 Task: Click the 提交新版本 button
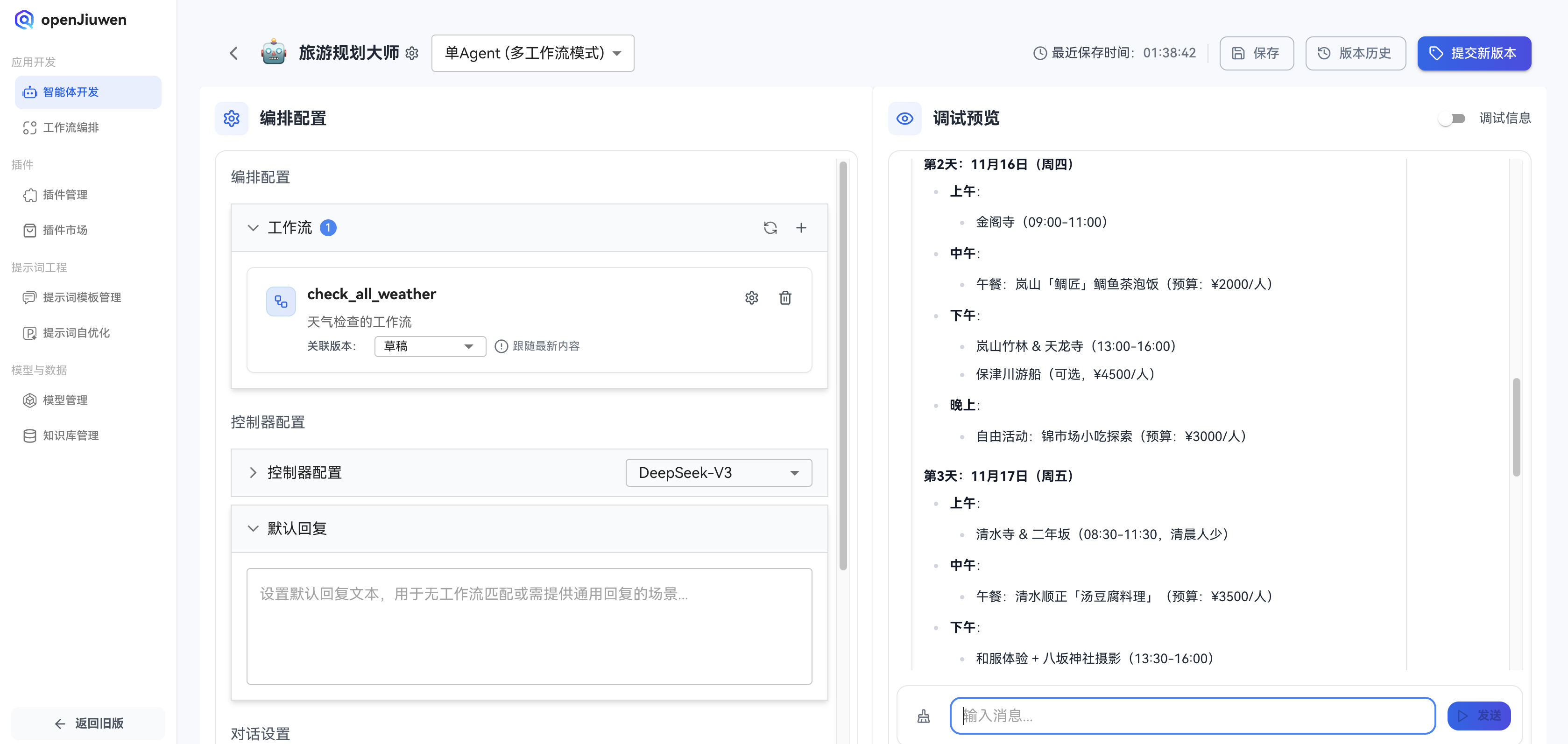pos(1474,54)
